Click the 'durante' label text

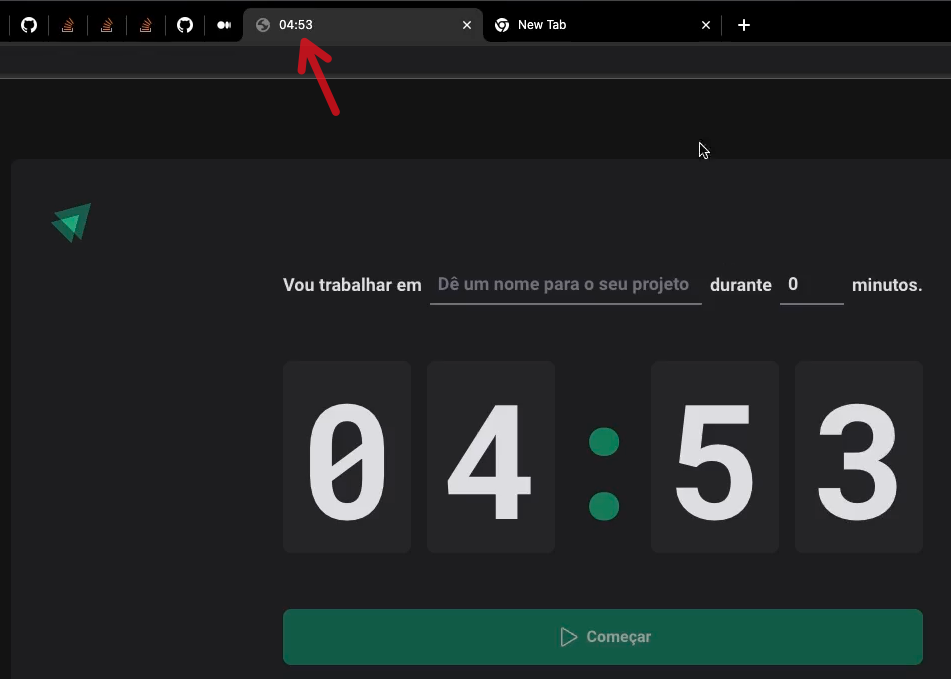click(741, 285)
